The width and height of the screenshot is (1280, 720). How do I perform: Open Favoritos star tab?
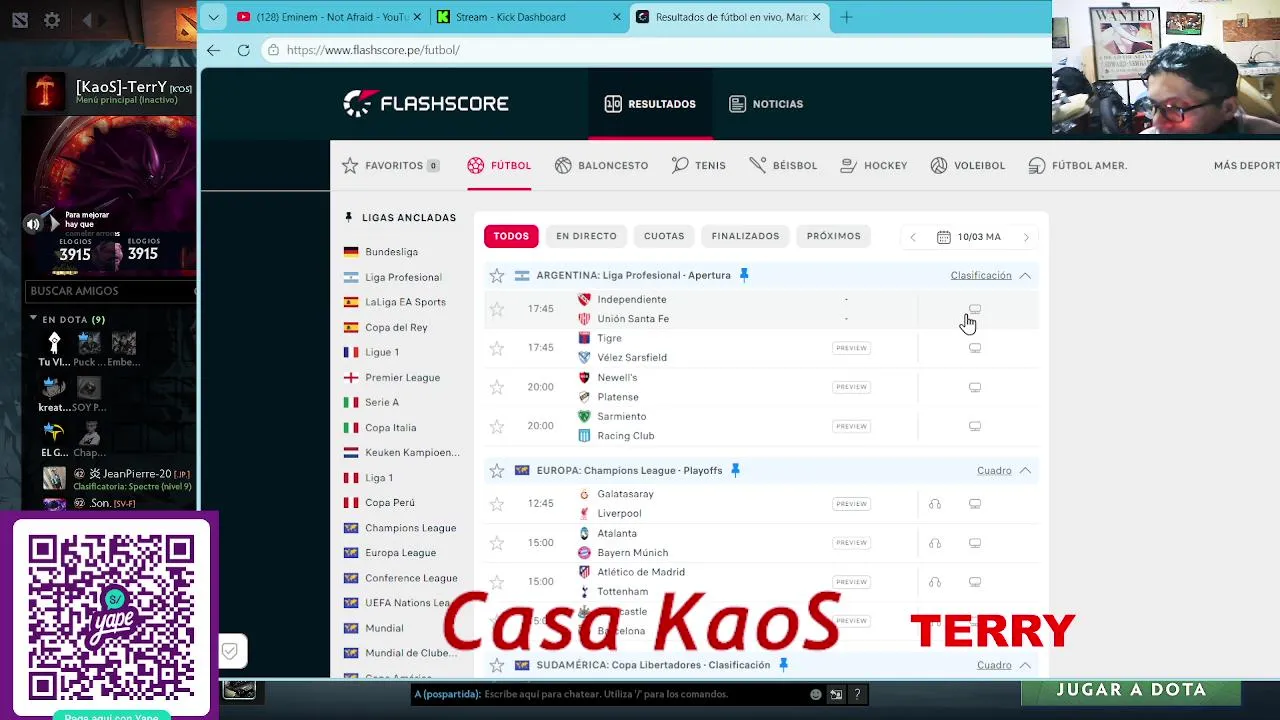point(390,165)
